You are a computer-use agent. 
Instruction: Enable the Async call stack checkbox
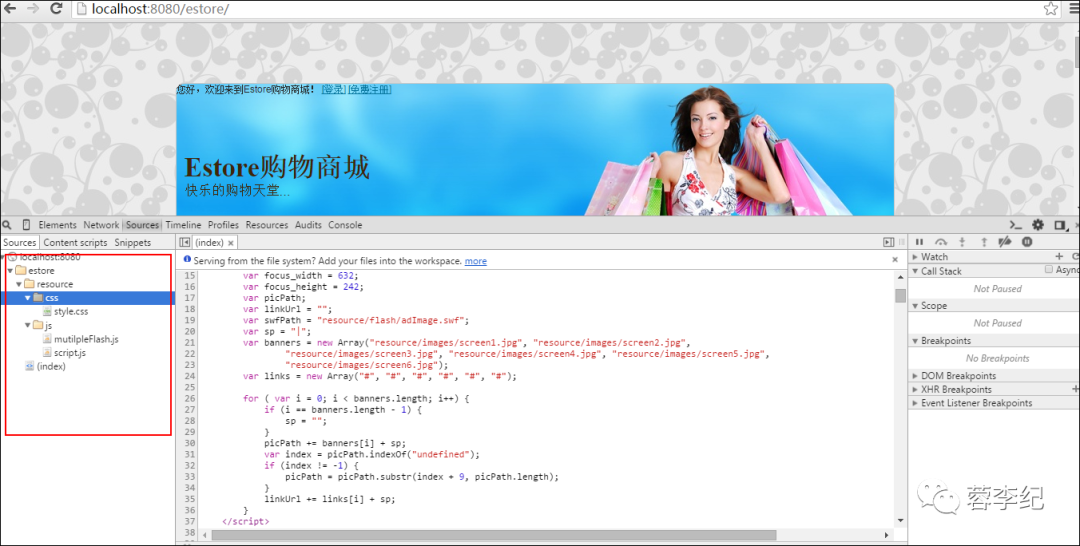tap(1049, 269)
